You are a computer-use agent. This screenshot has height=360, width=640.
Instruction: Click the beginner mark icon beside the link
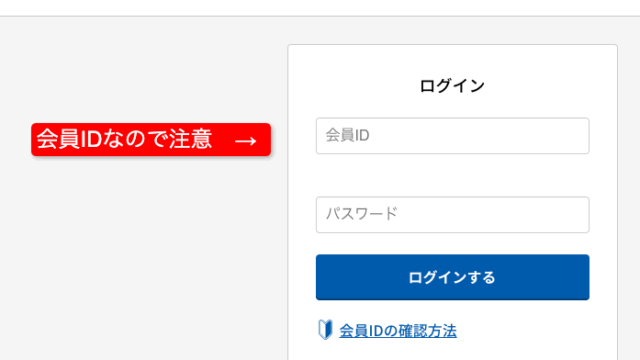click(x=325, y=330)
